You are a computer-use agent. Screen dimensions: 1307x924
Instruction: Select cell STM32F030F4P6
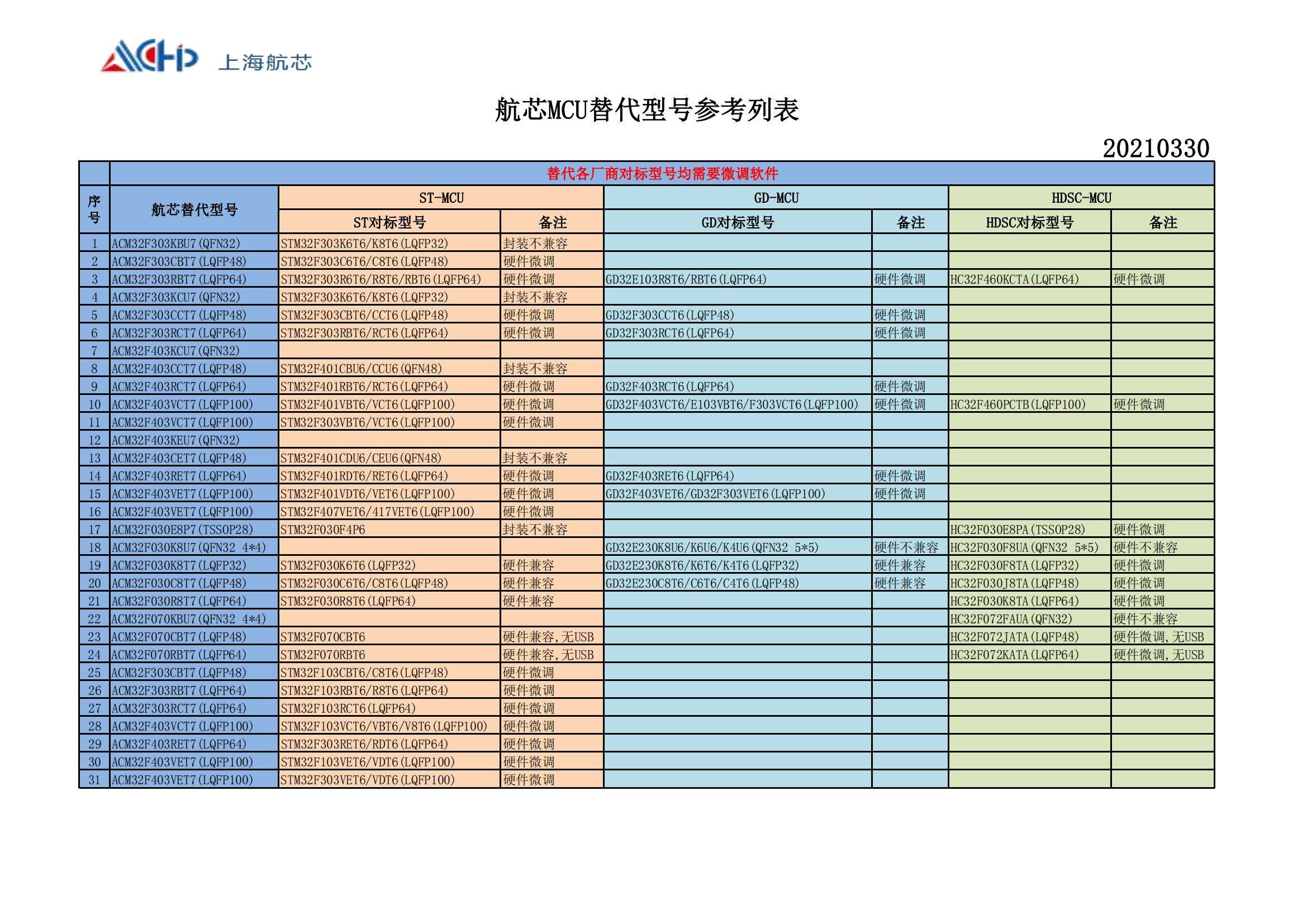[389, 530]
